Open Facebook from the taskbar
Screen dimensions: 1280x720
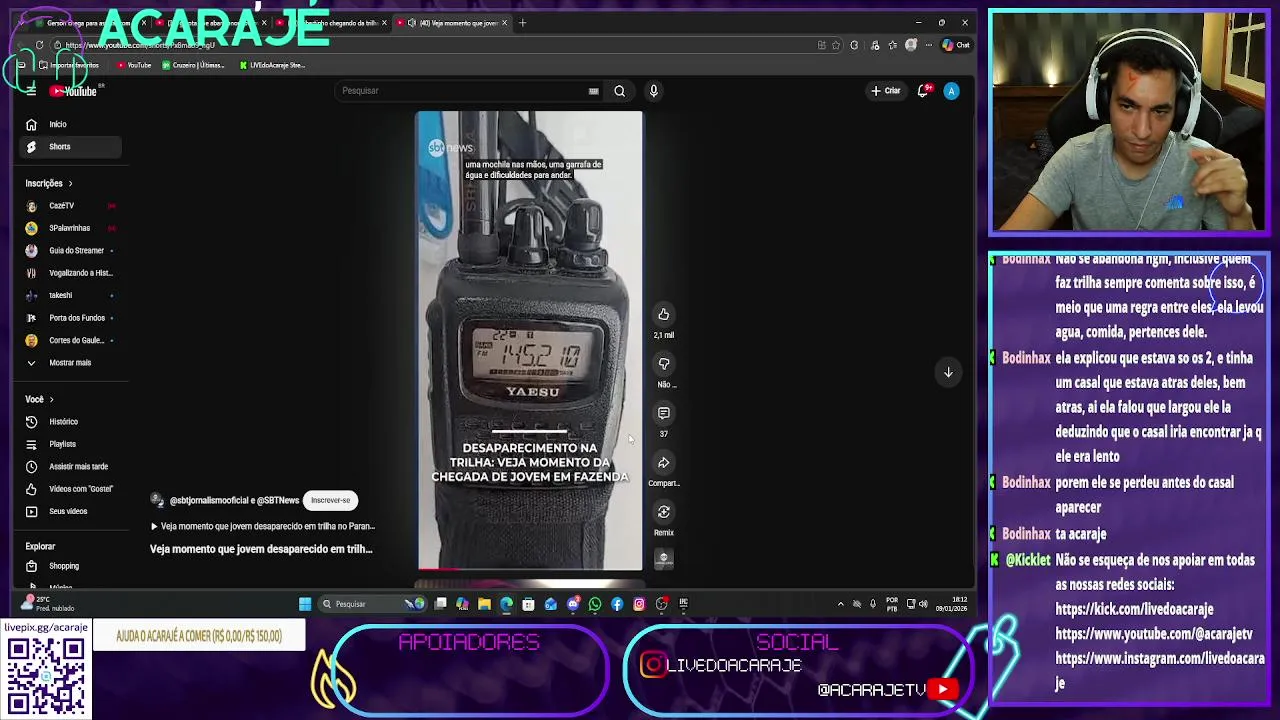click(x=617, y=604)
